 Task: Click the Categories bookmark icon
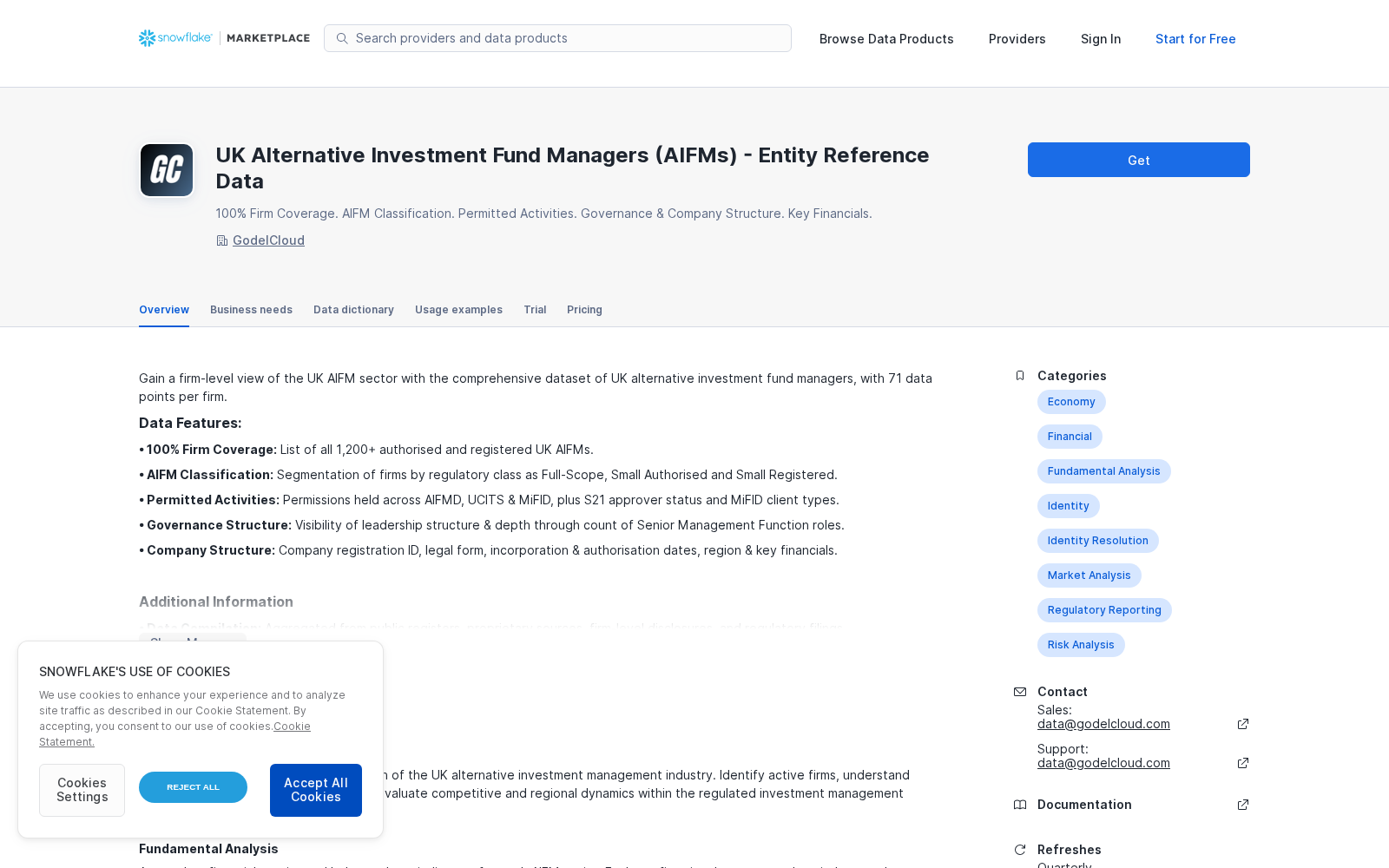[1020, 376]
